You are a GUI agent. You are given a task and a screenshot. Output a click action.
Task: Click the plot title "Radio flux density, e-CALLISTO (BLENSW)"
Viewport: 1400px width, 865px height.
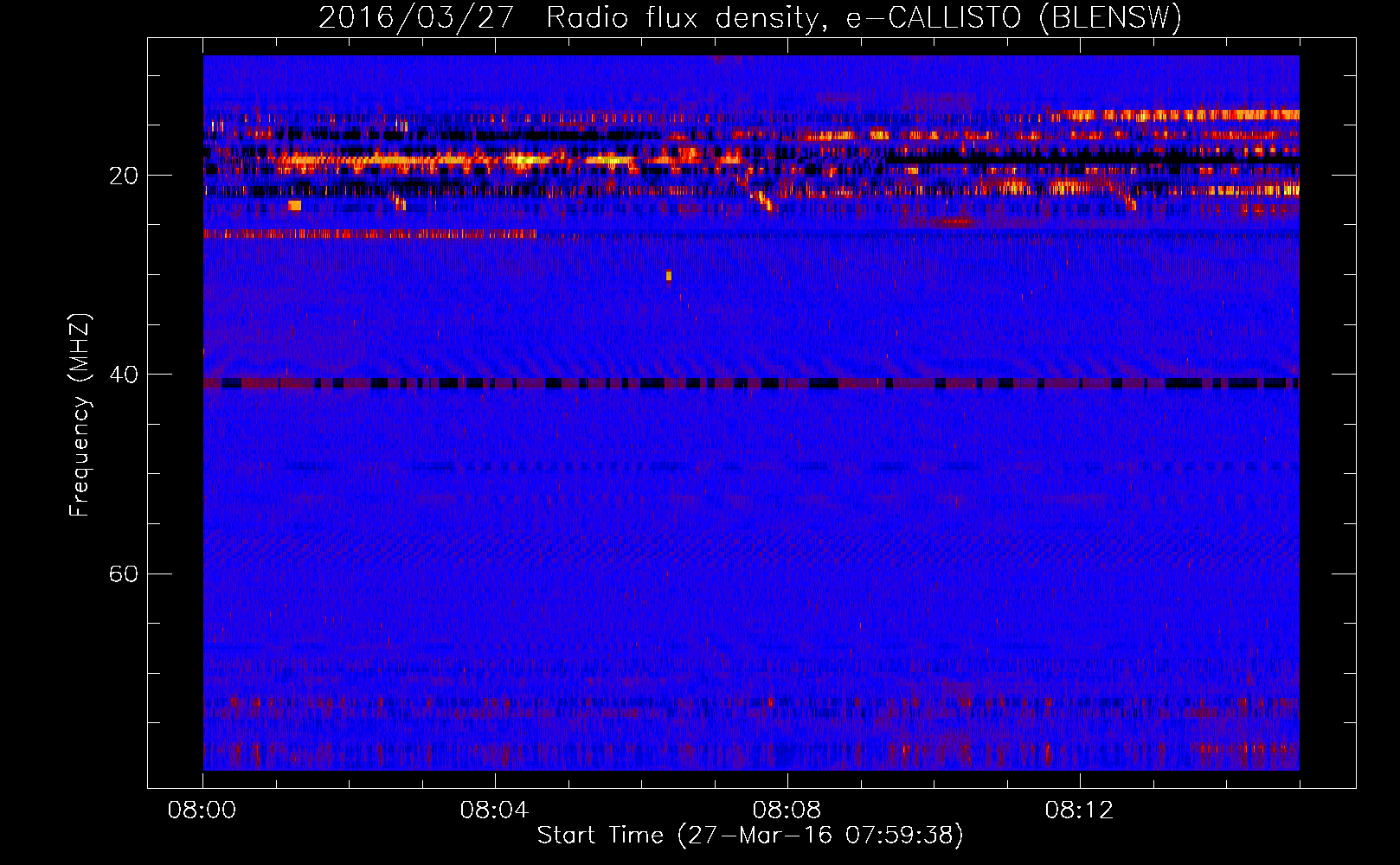[864, 17]
